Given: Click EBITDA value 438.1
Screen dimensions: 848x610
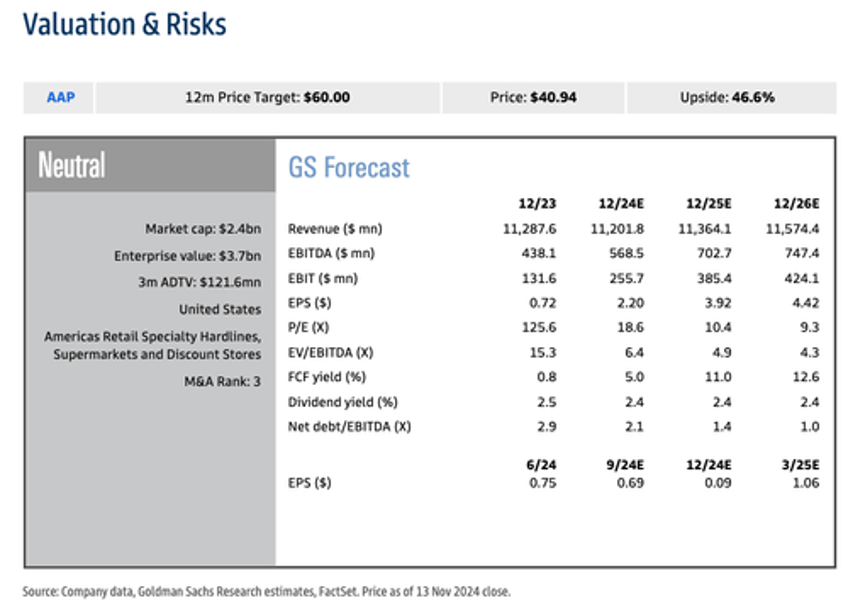Looking at the screenshot, I should [539, 253].
